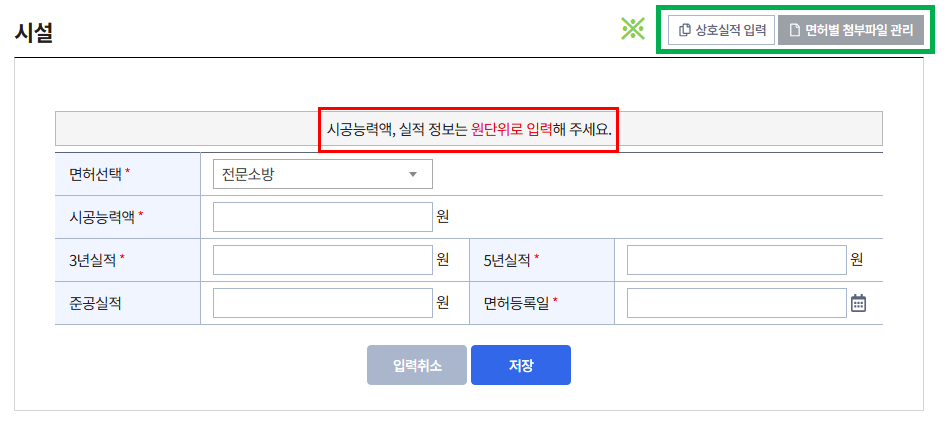Viewport: 949px width, 422px height.
Task: Click the 저장 button
Action: click(520, 365)
